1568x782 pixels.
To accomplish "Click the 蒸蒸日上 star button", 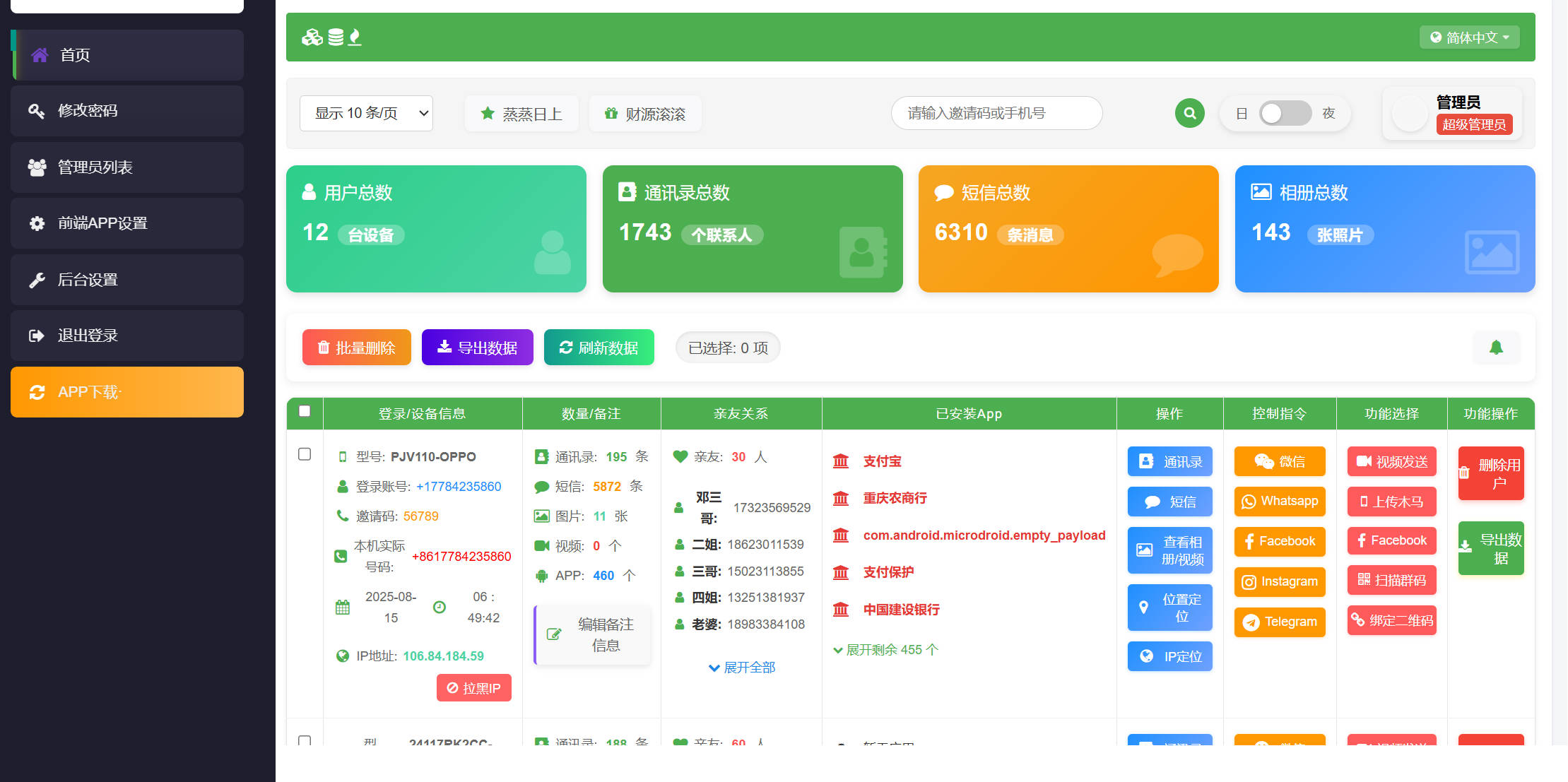I will tap(521, 114).
